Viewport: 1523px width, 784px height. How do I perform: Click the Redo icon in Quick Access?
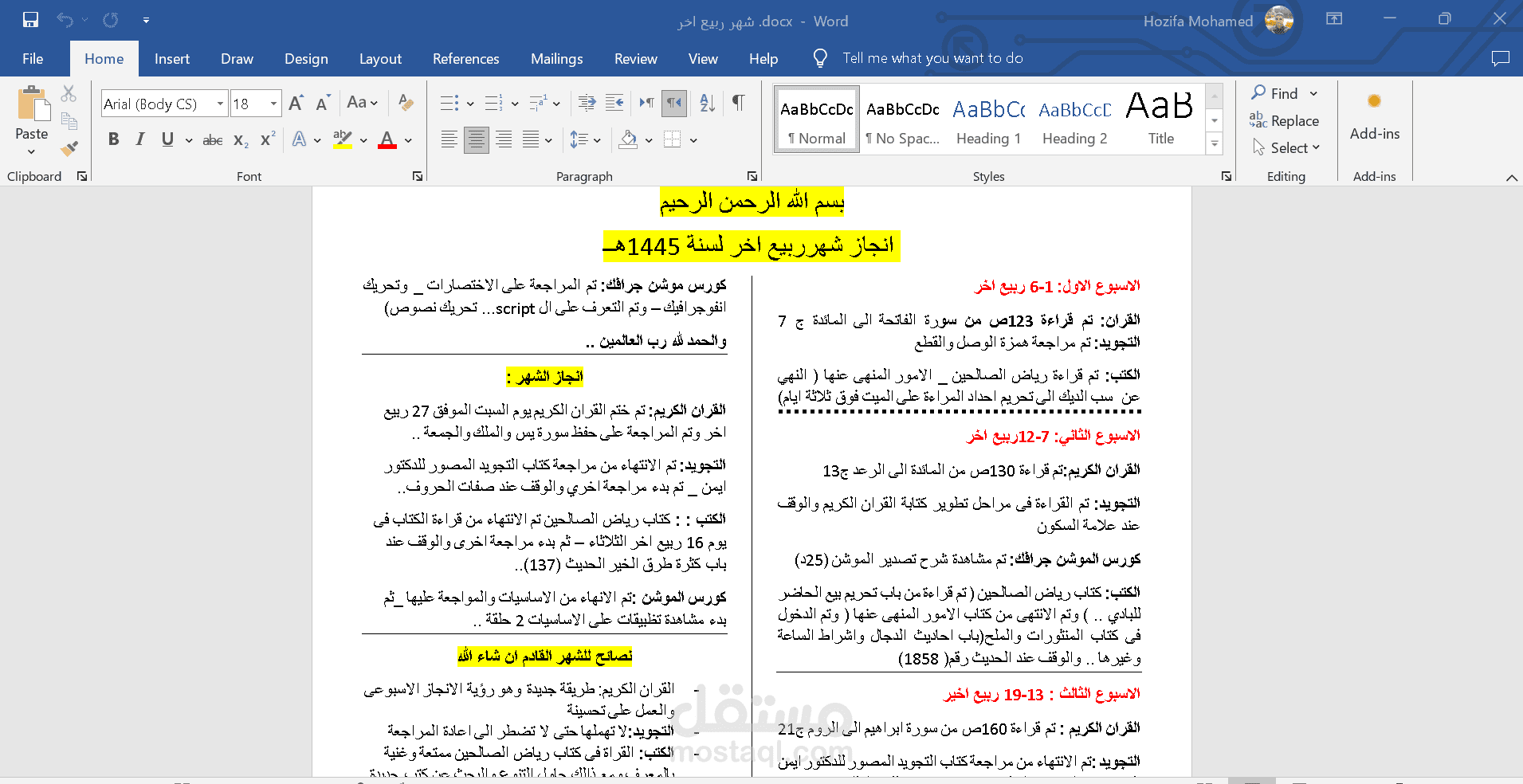tap(111, 20)
